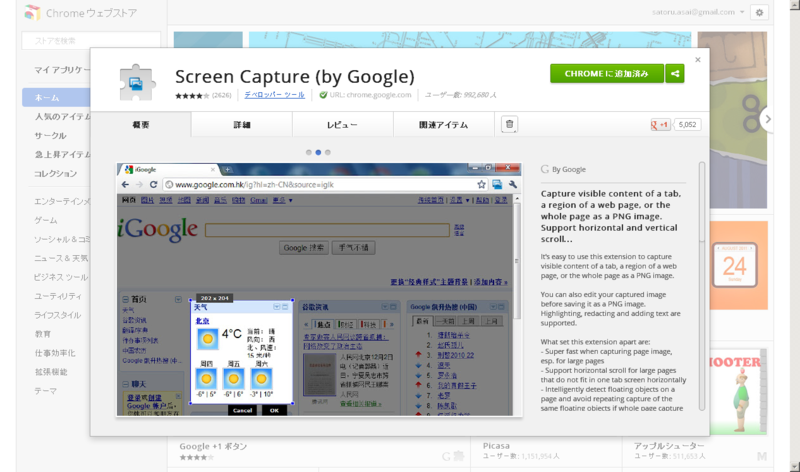The width and height of the screenshot is (800, 472).
Task: Open the 教育 category
Action: pyautogui.click(x=42, y=334)
